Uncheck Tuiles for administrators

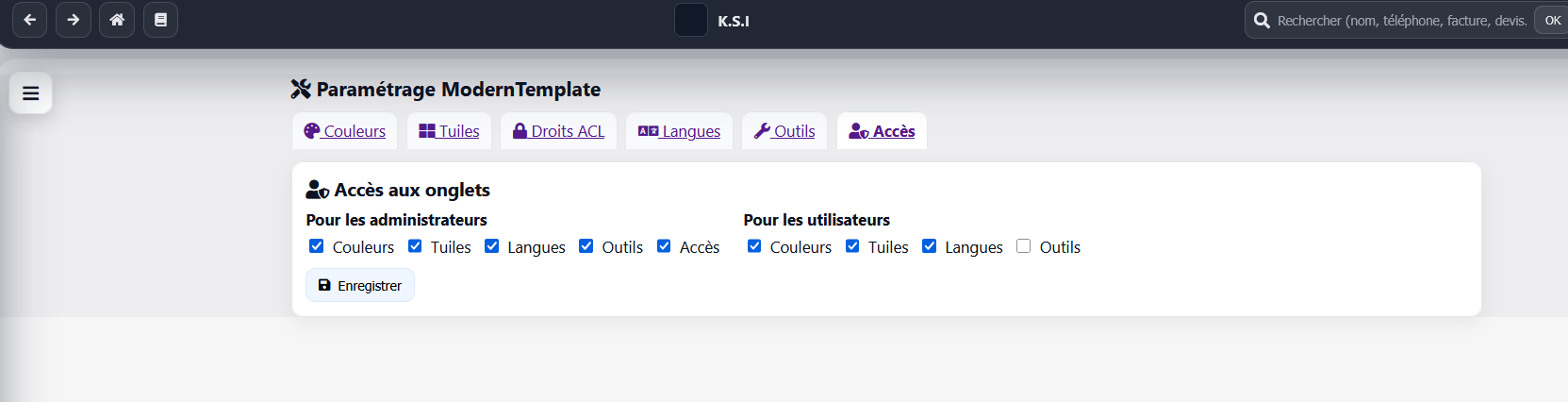[415, 246]
